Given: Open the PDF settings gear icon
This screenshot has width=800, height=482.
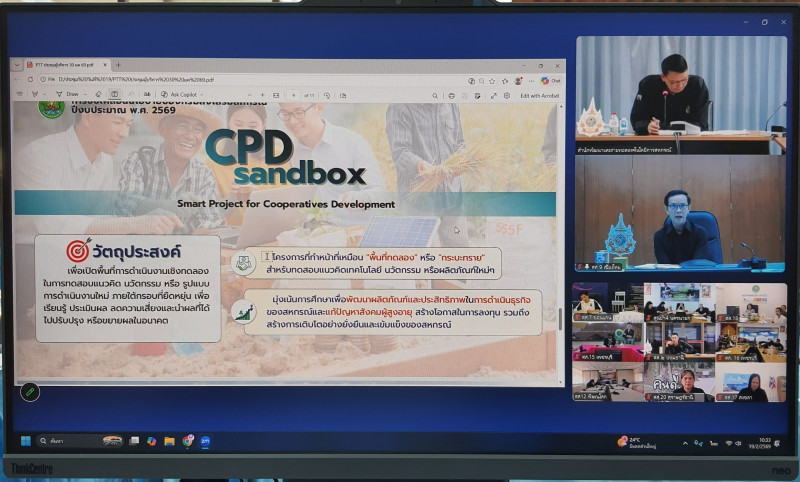Looking at the screenshot, I should click(507, 95).
